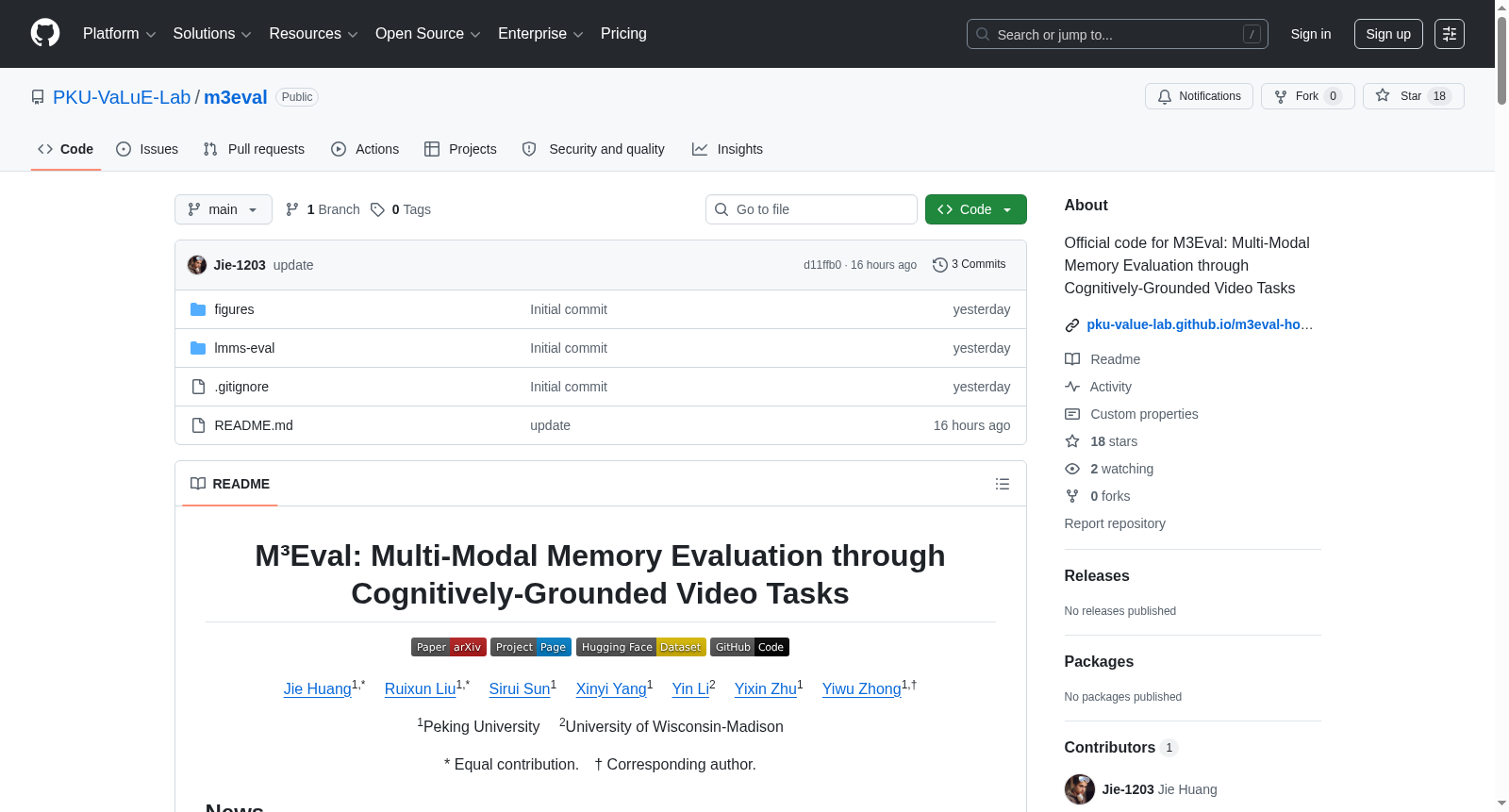The width and height of the screenshot is (1509, 812).
Task: Click the watching eye icon
Action: [1072, 469]
